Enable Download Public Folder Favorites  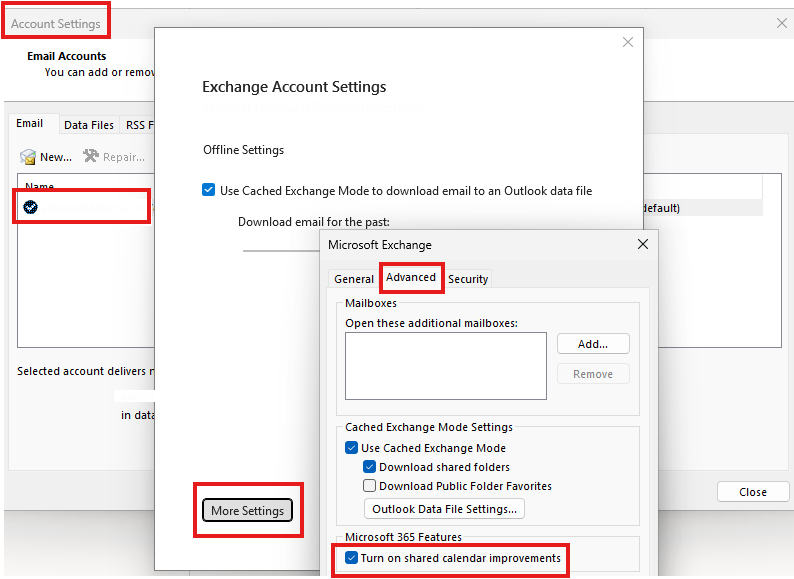click(369, 486)
